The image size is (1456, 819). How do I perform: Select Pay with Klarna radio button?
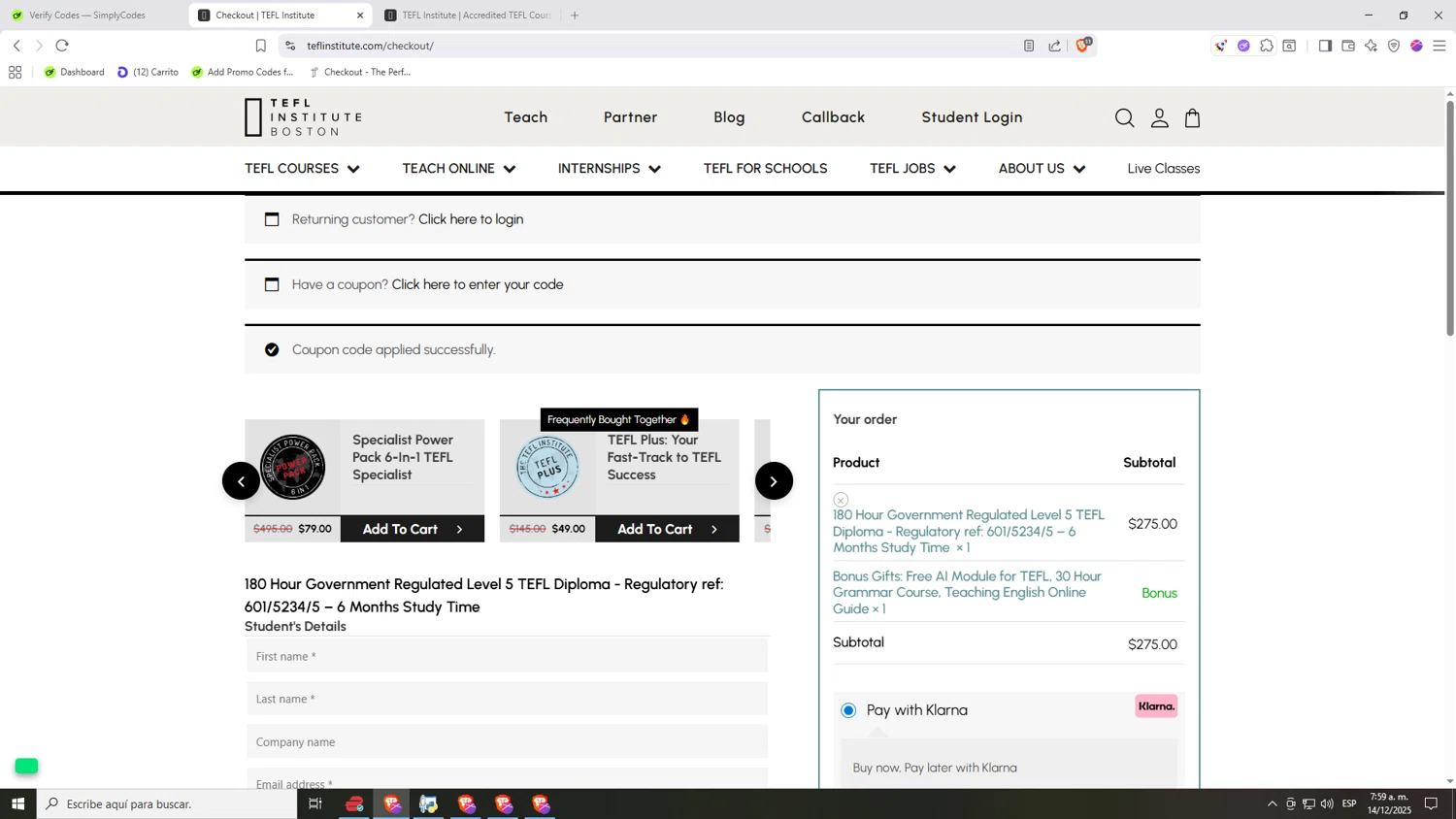848,710
